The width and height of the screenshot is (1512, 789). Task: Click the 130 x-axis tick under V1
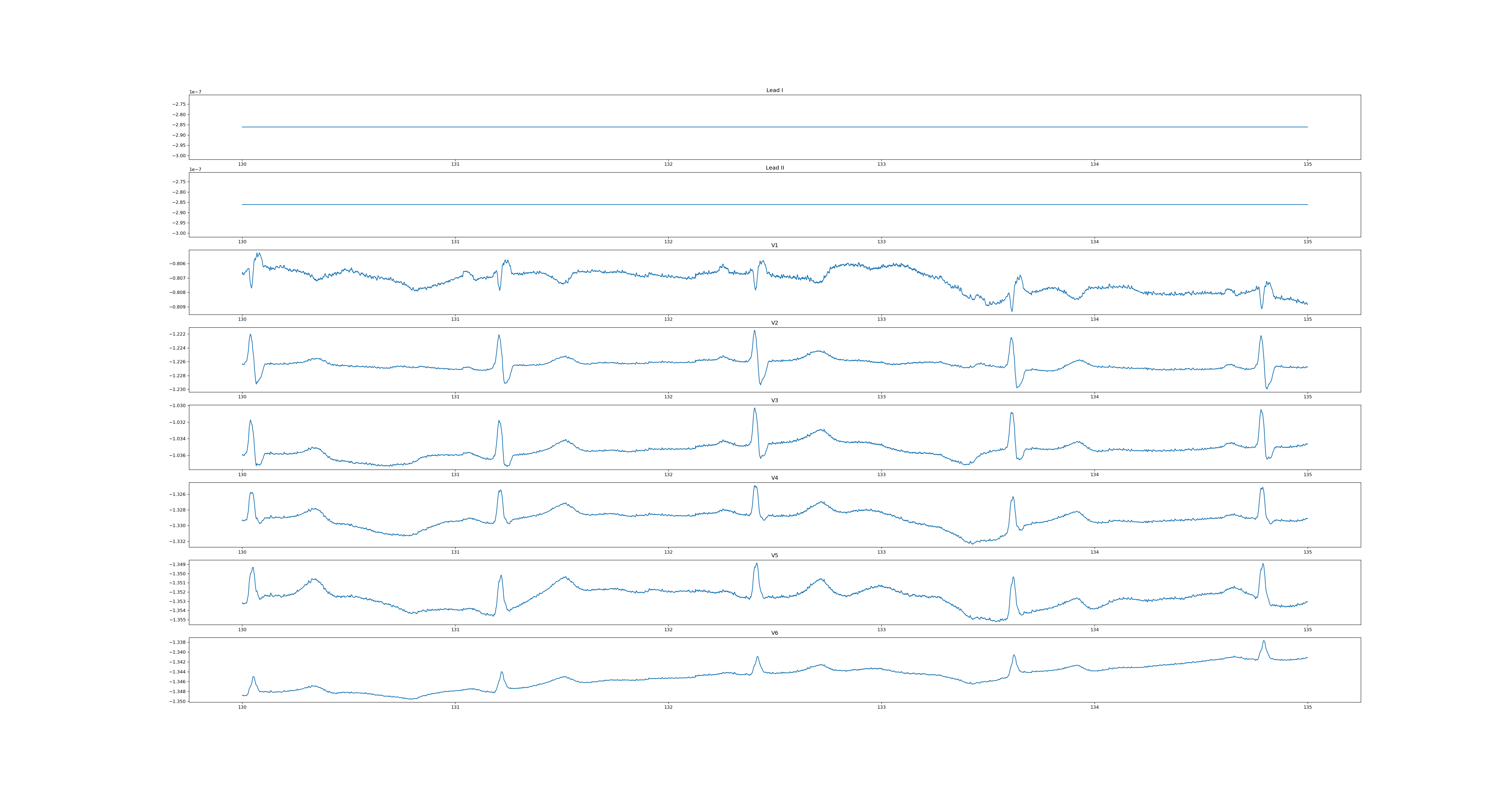click(242, 319)
